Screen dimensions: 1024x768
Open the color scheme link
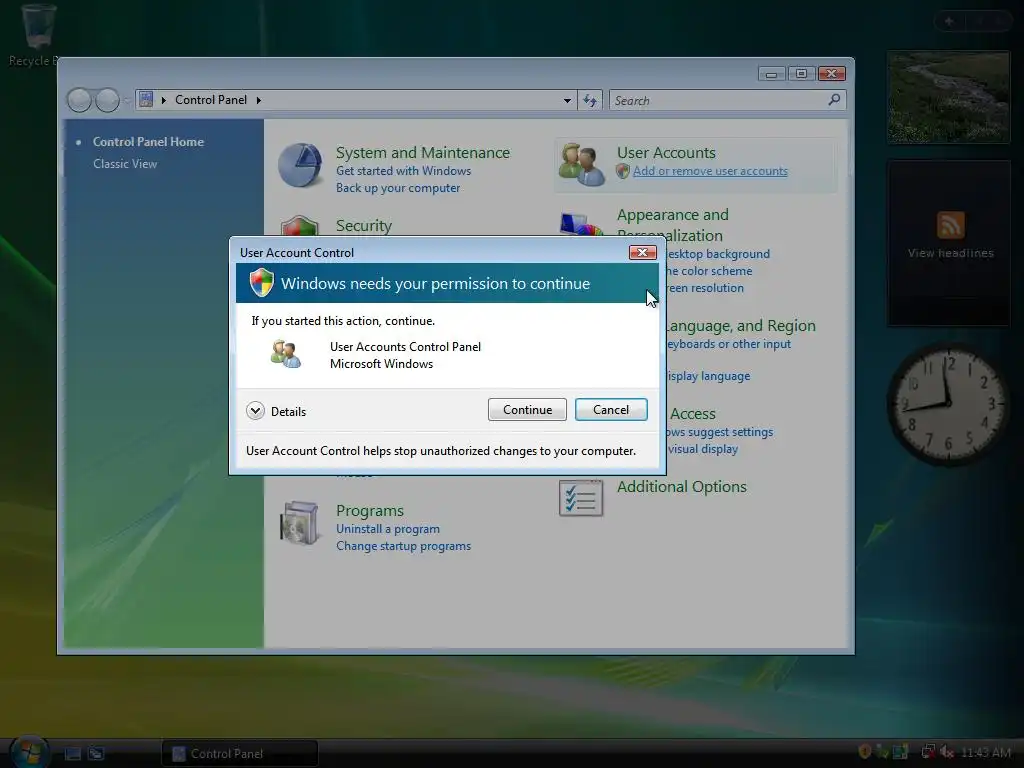pos(709,270)
